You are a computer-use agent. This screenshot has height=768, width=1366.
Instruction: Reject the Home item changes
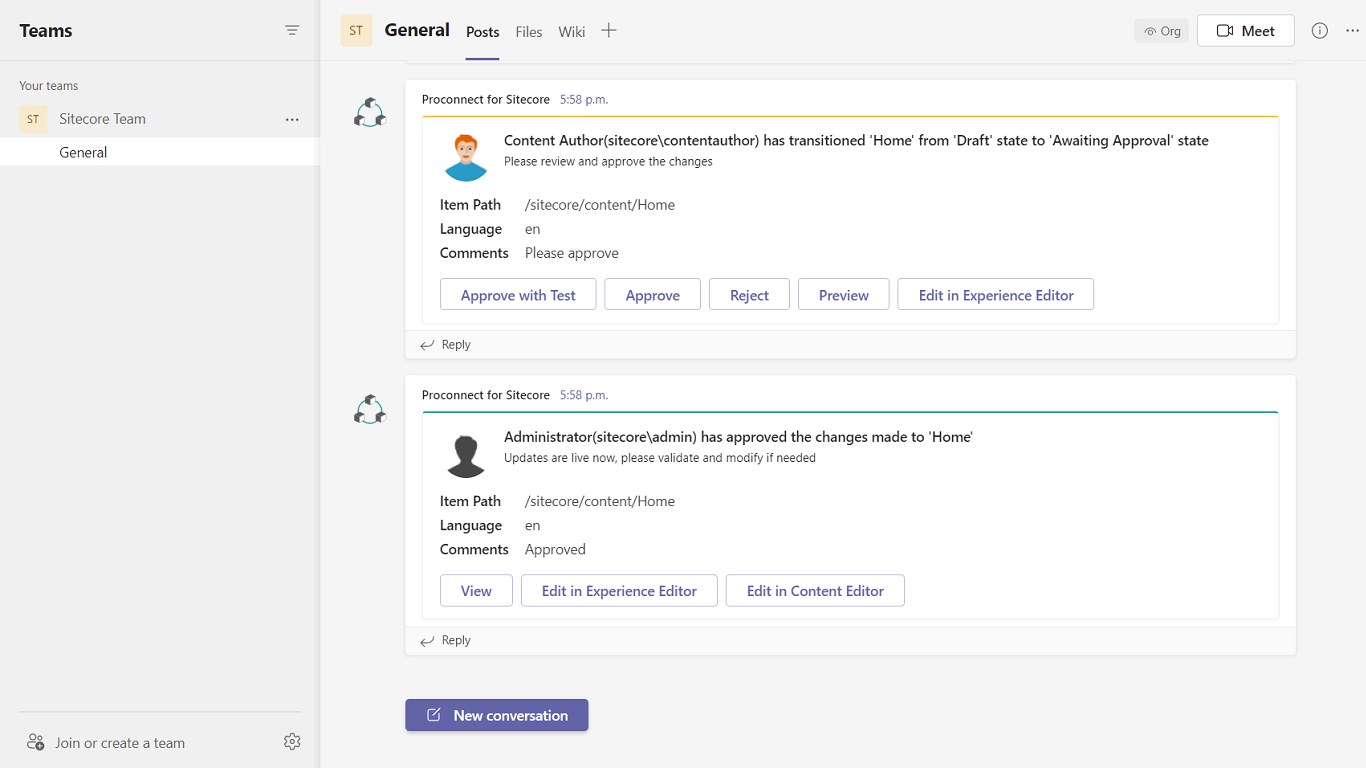pos(749,295)
